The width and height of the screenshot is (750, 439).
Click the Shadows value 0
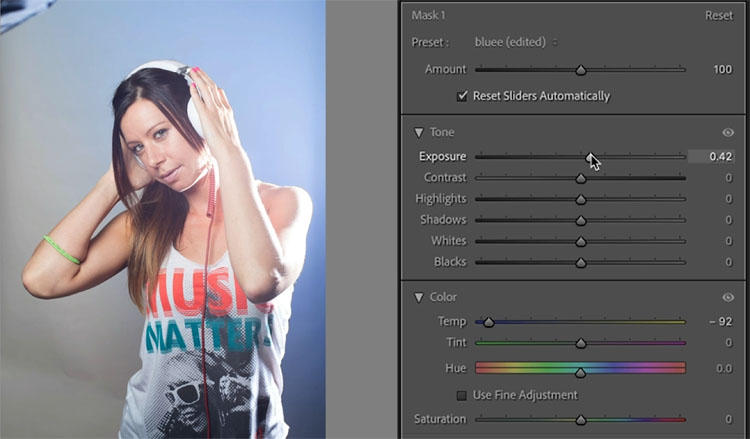(728, 220)
